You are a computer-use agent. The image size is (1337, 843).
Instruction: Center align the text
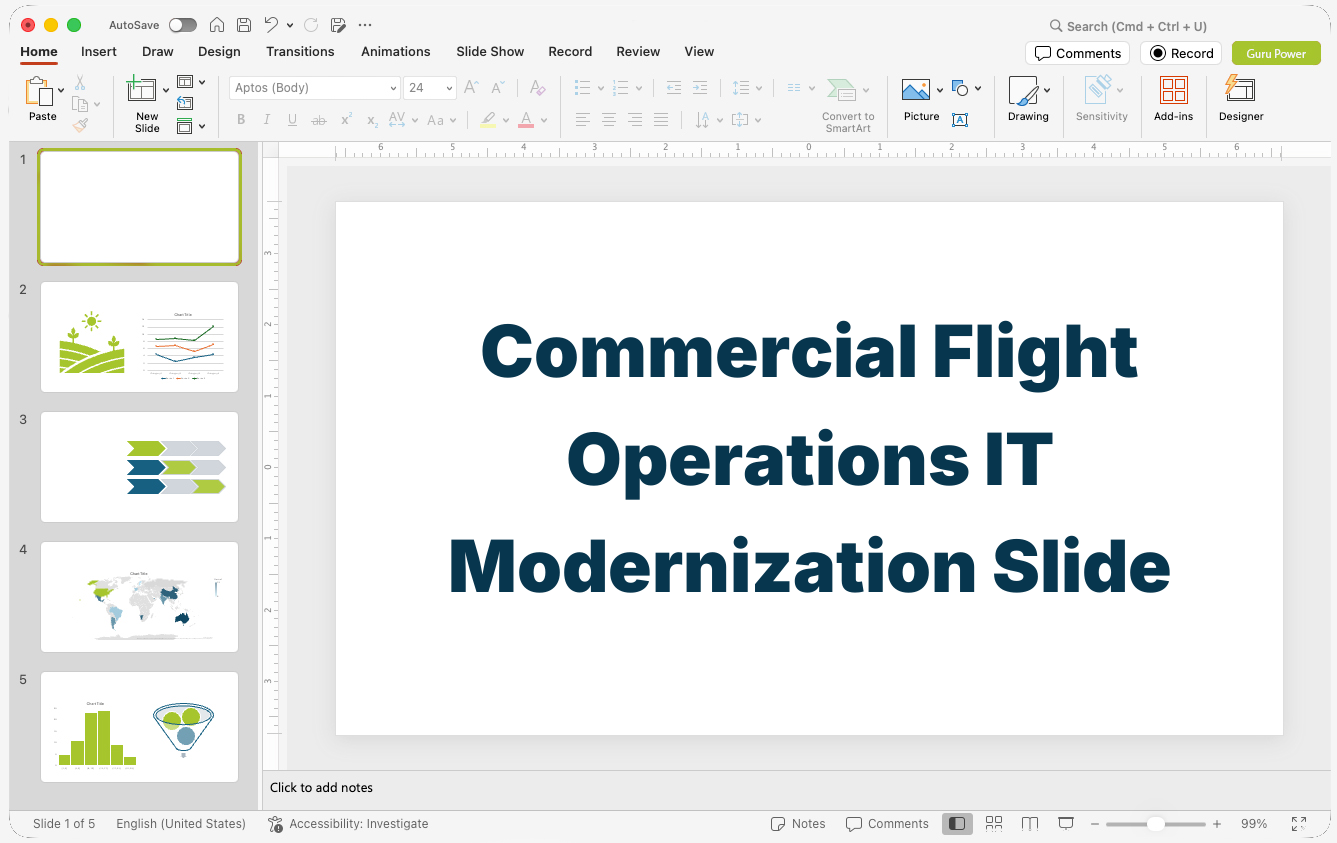click(609, 120)
